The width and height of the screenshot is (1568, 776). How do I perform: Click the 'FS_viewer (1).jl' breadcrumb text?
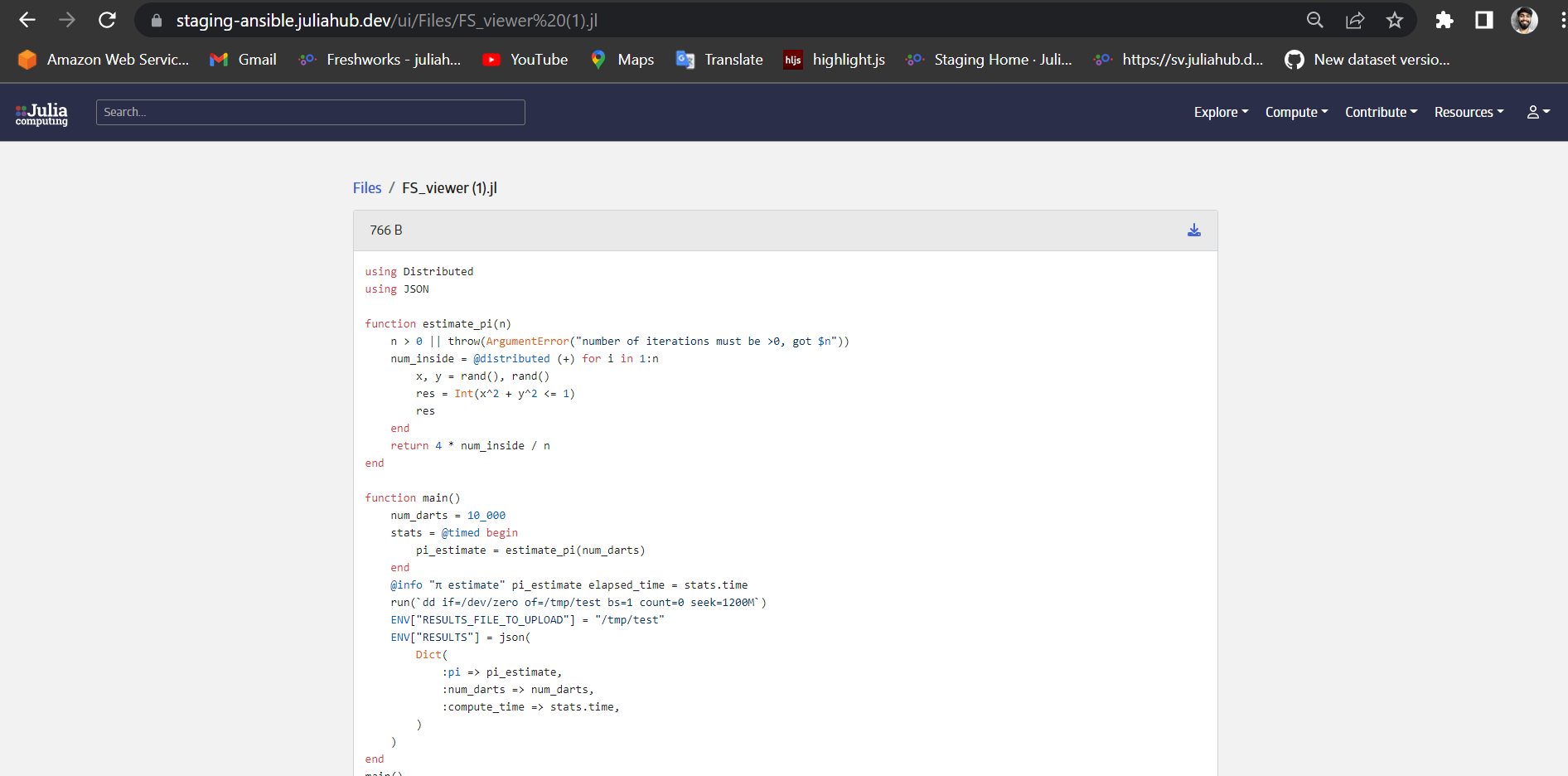[449, 188]
